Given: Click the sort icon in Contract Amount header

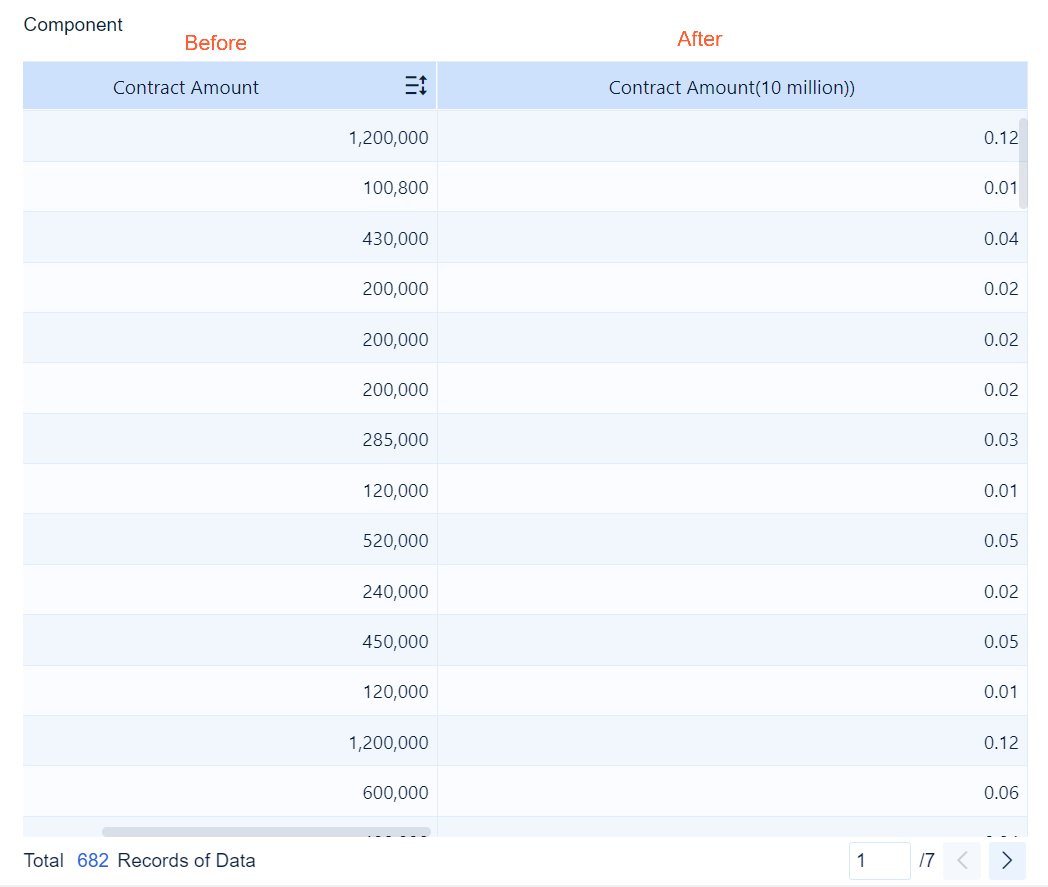Looking at the screenshot, I should [416, 86].
